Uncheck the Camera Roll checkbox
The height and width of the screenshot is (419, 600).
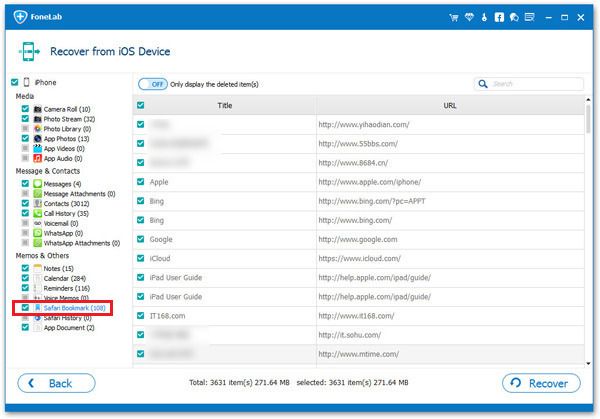click(x=25, y=109)
